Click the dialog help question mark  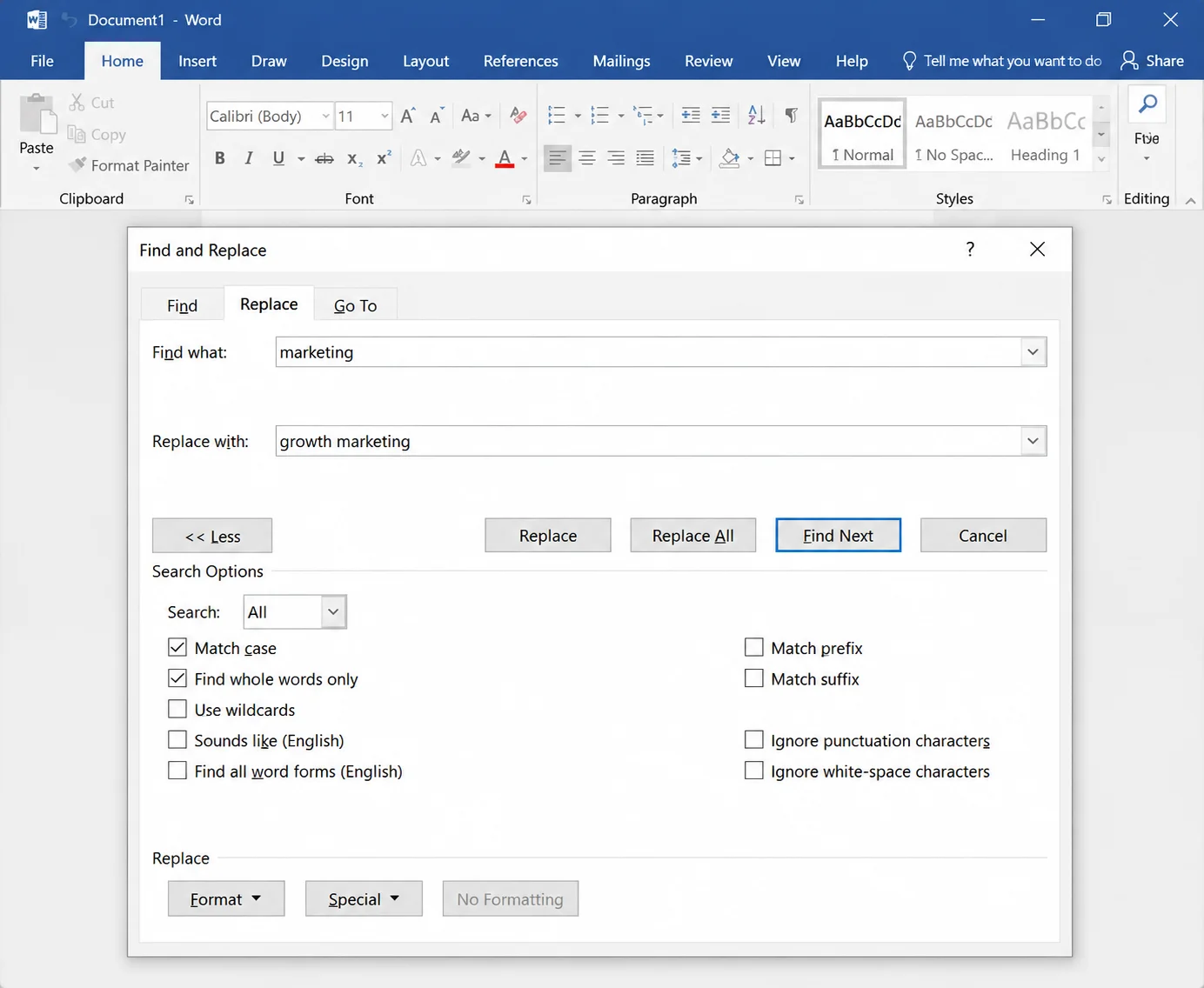tap(970, 250)
